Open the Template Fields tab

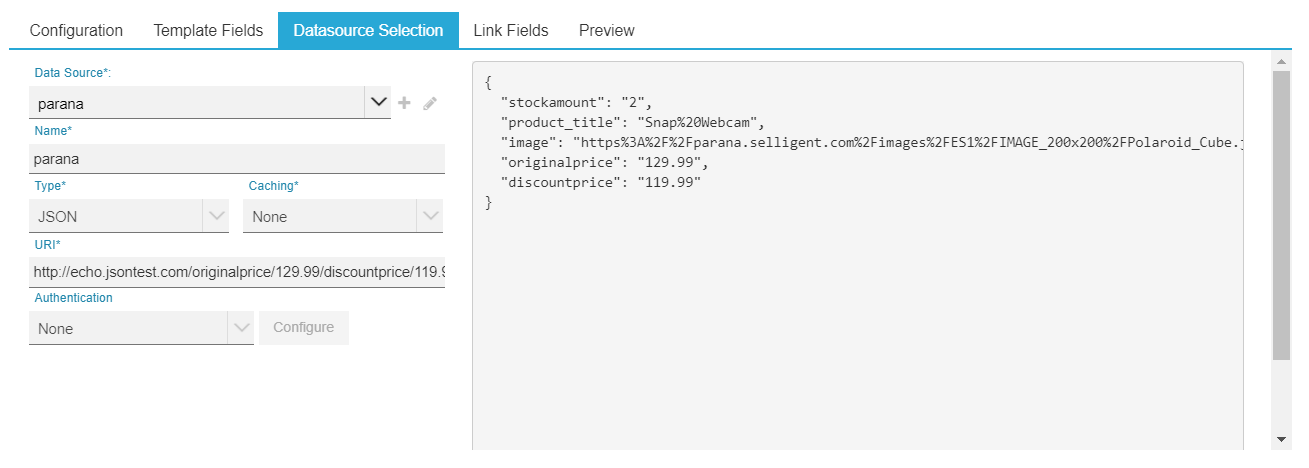[x=208, y=30]
